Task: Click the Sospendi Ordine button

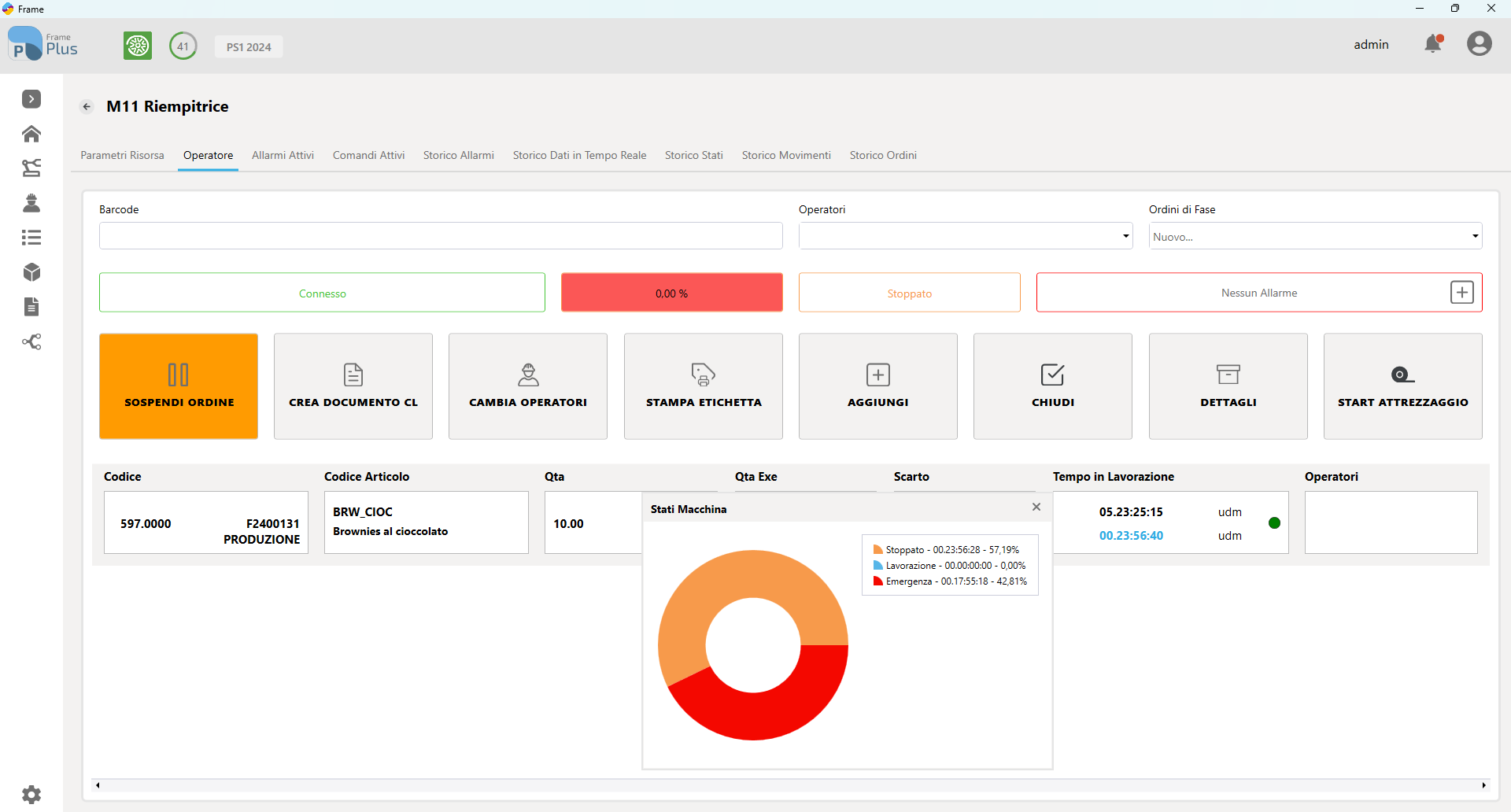Action: click(179, 386)
